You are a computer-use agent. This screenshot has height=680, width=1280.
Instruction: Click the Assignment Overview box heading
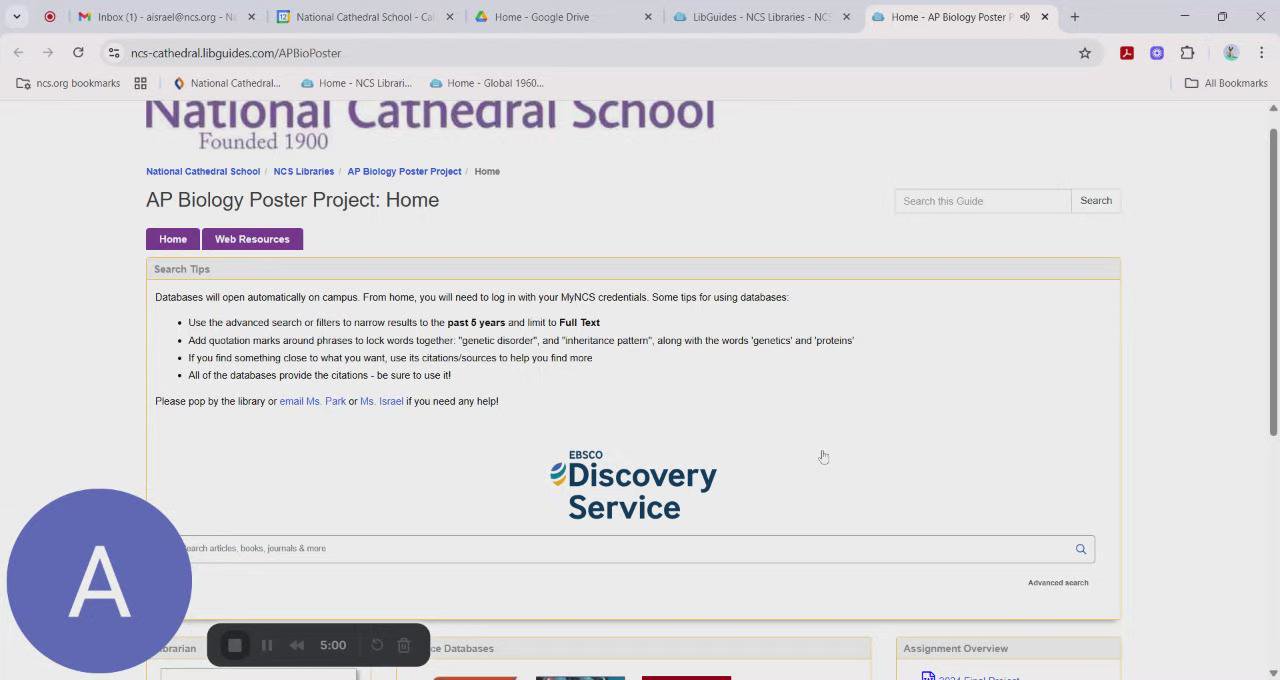point(956,648)
